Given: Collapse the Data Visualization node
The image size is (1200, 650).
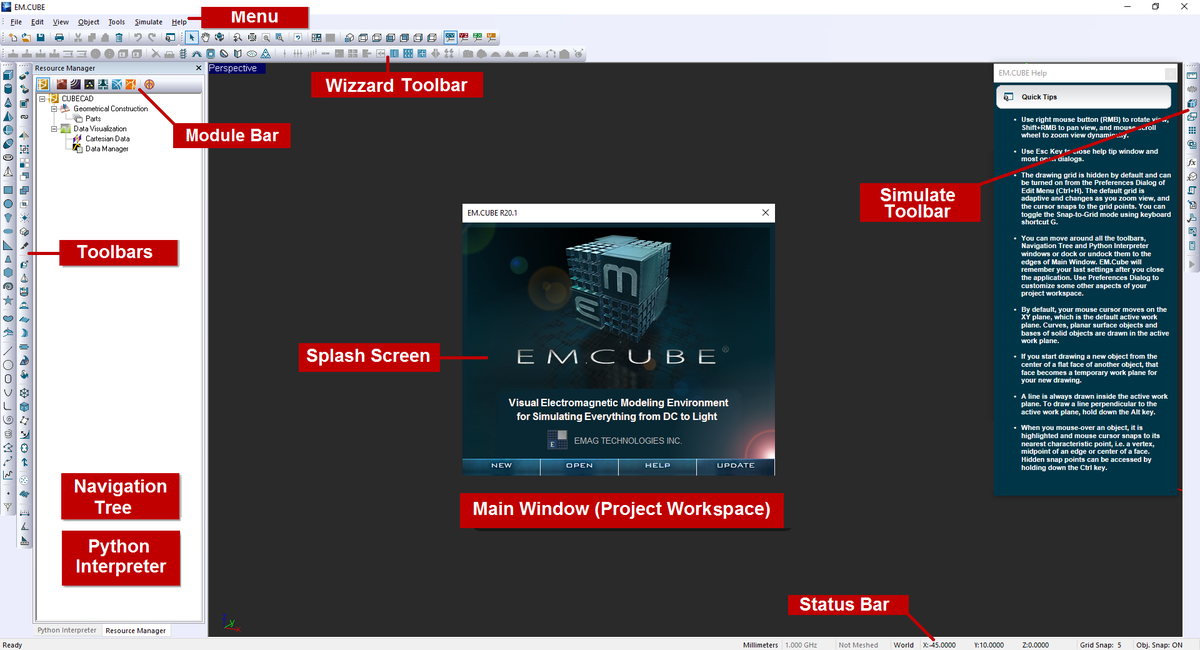Looking at the screenshot, I should coord(54,129).
